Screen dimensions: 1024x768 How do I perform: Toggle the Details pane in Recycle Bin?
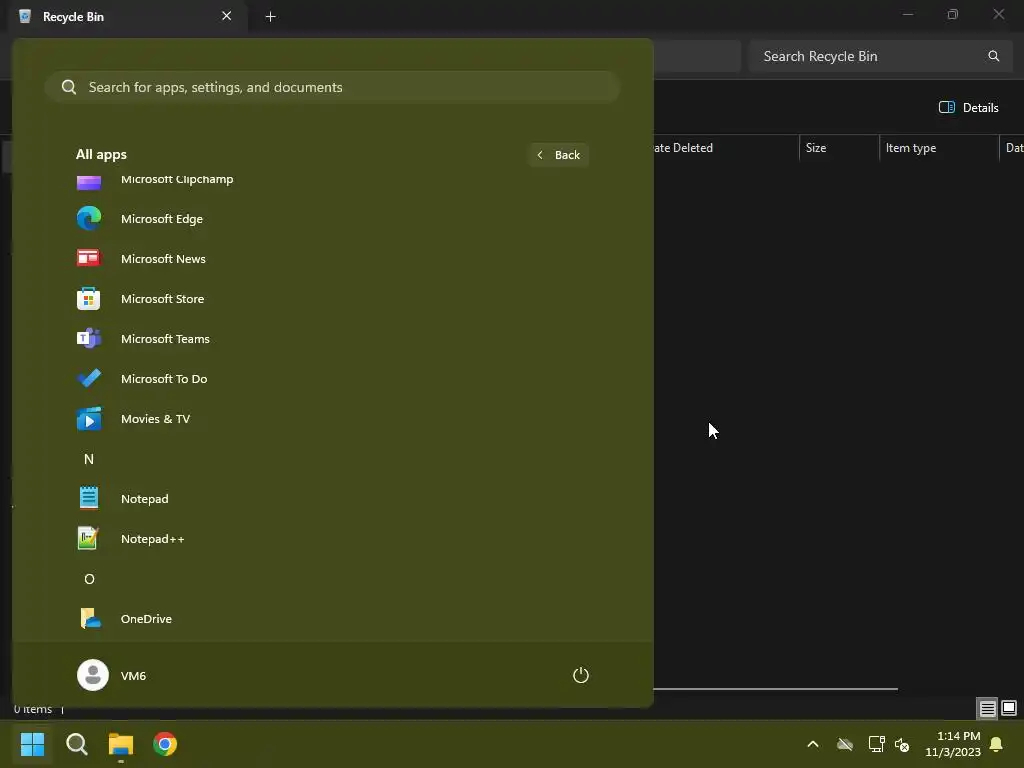968,108
